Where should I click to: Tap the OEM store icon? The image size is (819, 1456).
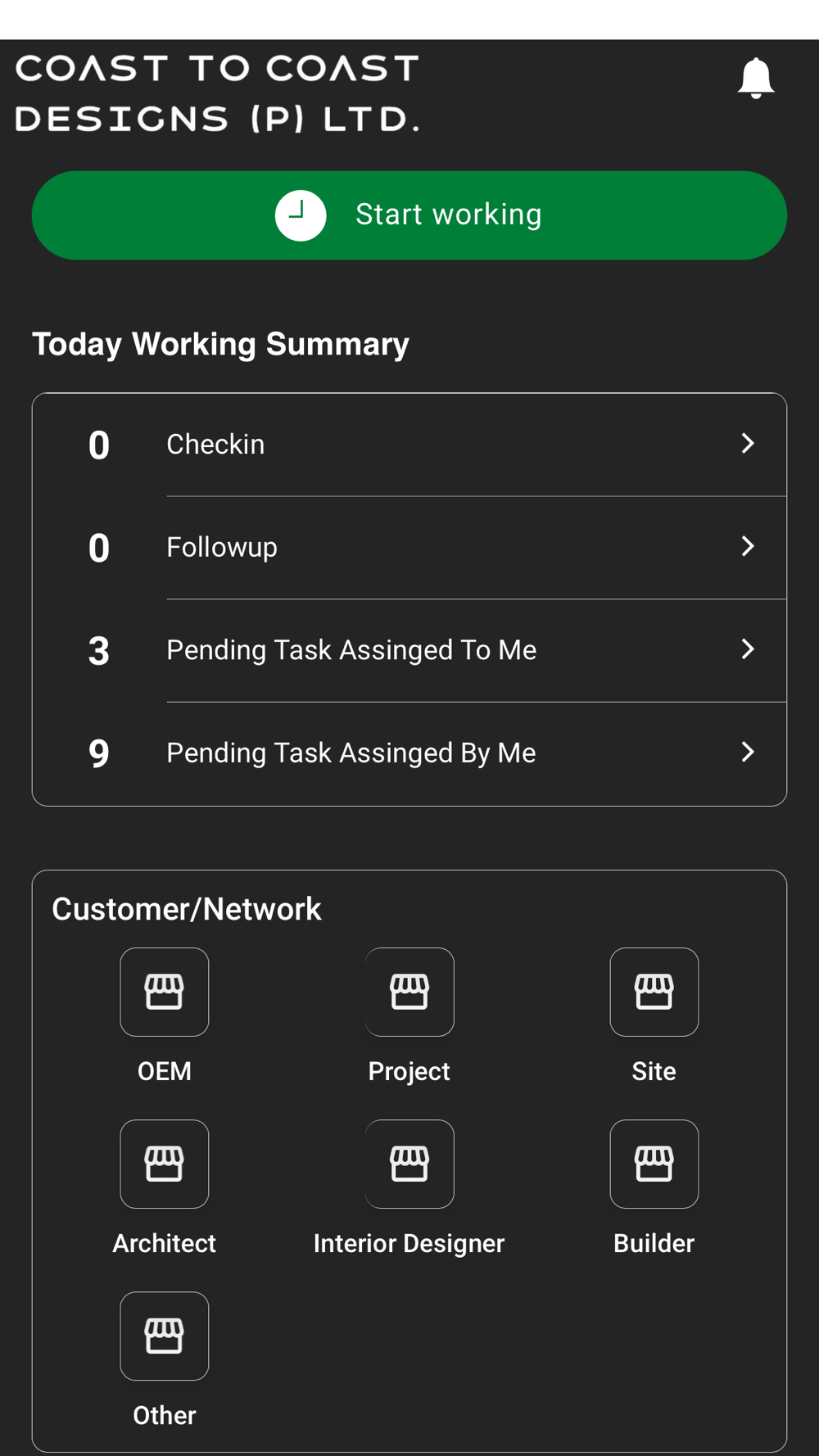[x=165, y=992]
